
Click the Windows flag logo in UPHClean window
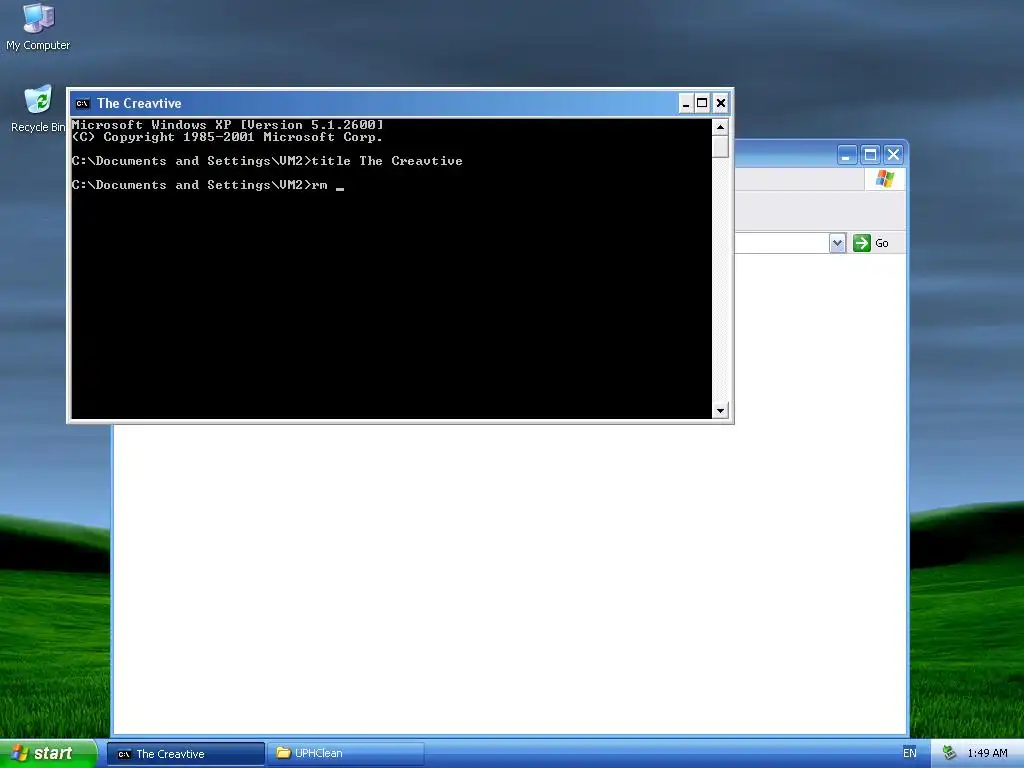(x=885, y=179)
